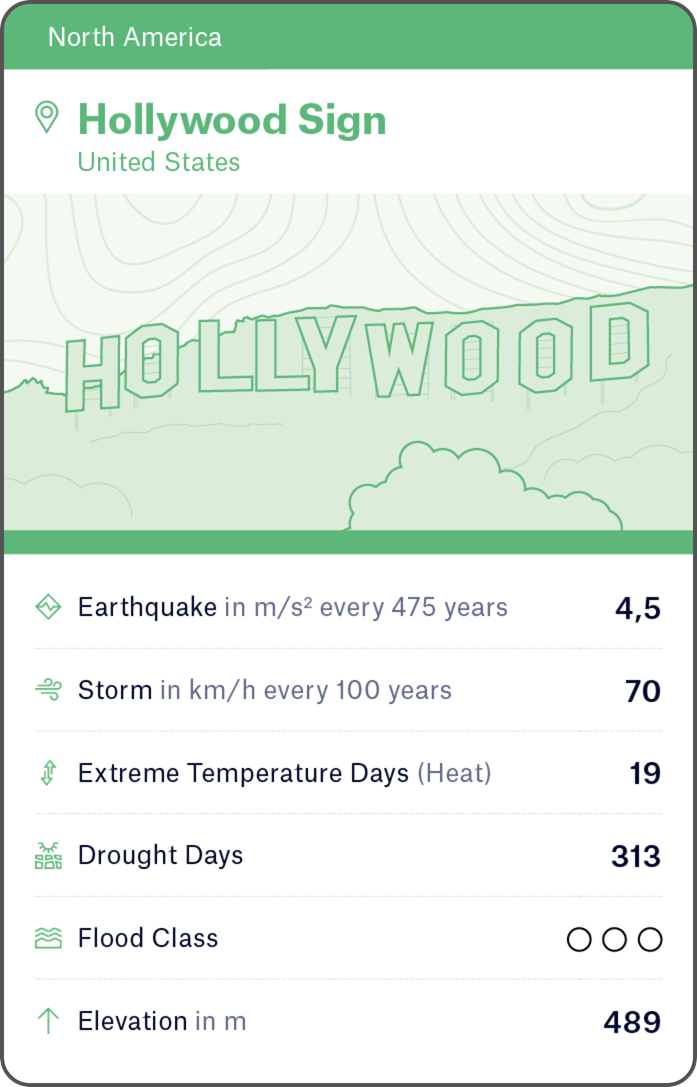The image size is (697, 1087).
Task: Click the elevation up-arrow icon
Action: (x=48, y=1021)
